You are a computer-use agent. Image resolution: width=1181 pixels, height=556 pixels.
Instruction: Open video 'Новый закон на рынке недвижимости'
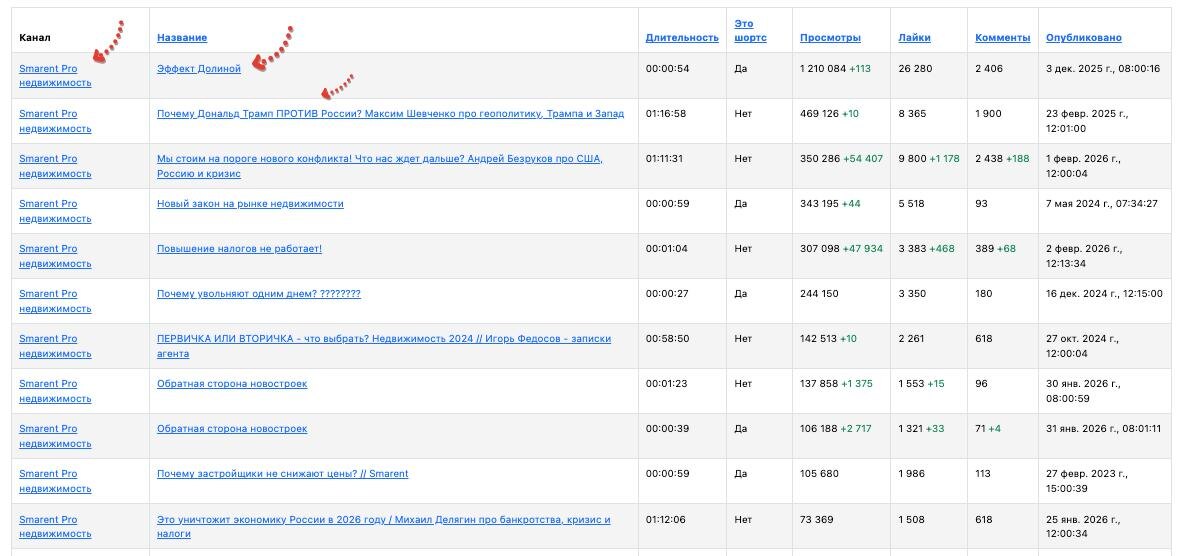(250, 203)
